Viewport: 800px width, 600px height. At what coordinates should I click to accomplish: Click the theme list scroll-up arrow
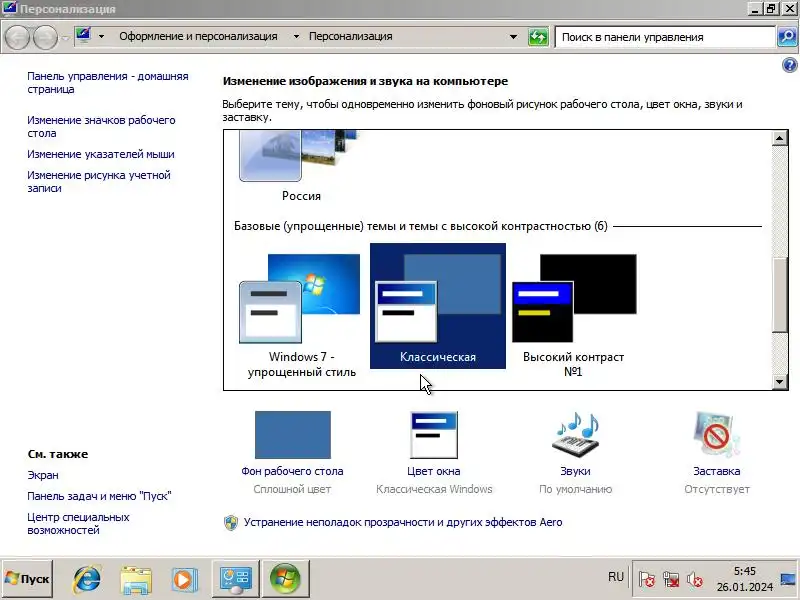pyautogui.click(x=780, y=138)
